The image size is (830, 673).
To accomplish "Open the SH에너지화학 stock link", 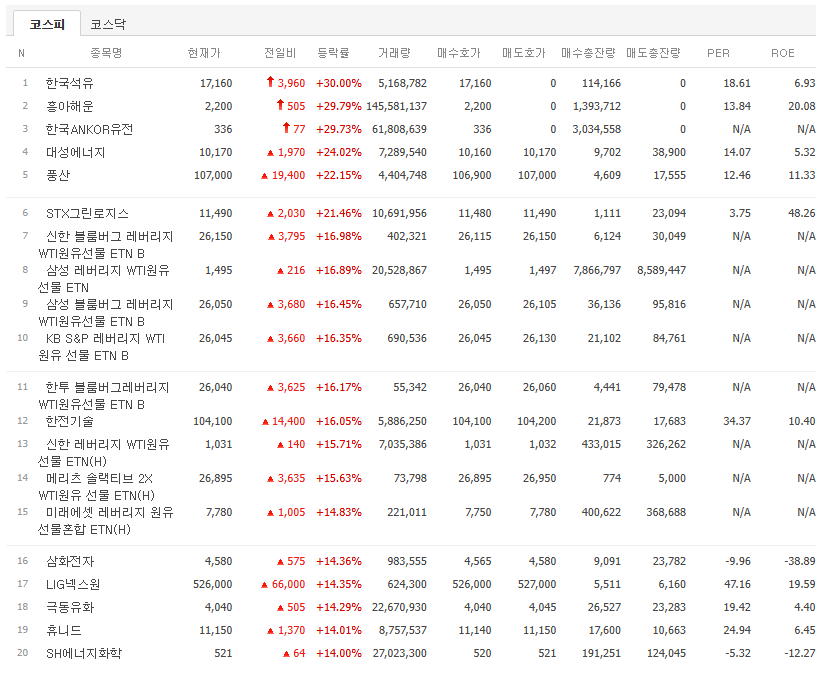I will point(84,653).
